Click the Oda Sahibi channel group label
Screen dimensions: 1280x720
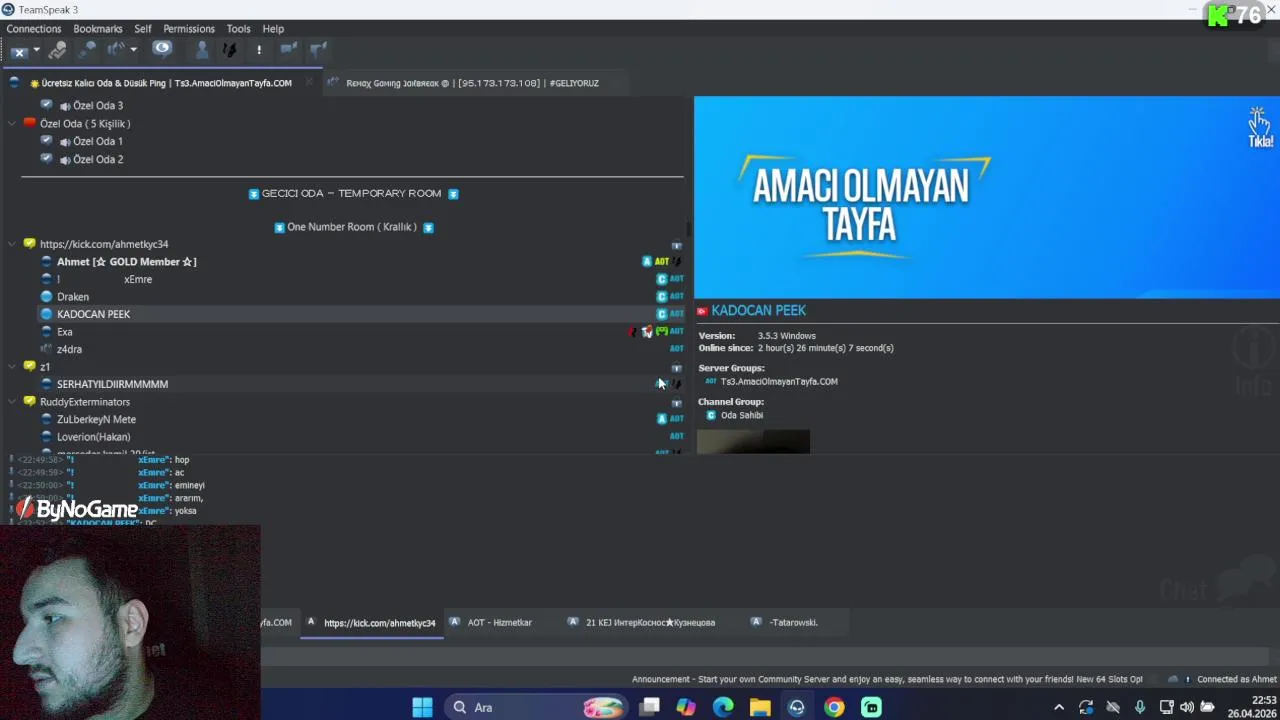pos(742,416)
